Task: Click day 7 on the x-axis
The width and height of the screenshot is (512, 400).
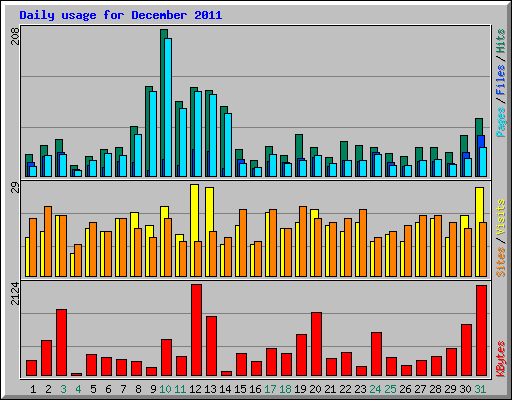Action: coord(123,389)
